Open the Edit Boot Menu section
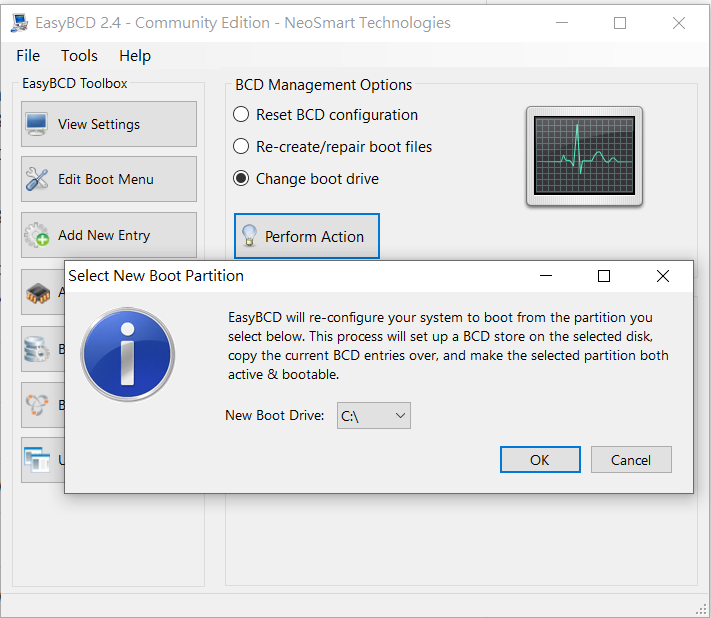Screen dimensions: 711x618 [109, 179]
